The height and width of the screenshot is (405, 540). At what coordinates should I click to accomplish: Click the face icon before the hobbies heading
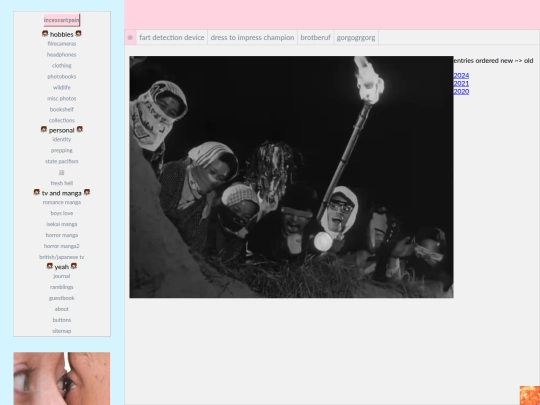point(45,33)
